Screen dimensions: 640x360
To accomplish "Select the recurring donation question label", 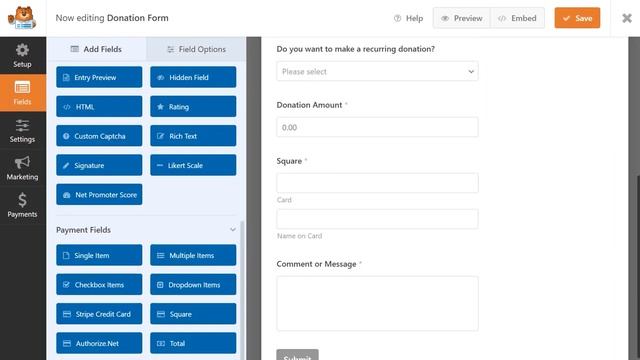I will coord(356,49).
